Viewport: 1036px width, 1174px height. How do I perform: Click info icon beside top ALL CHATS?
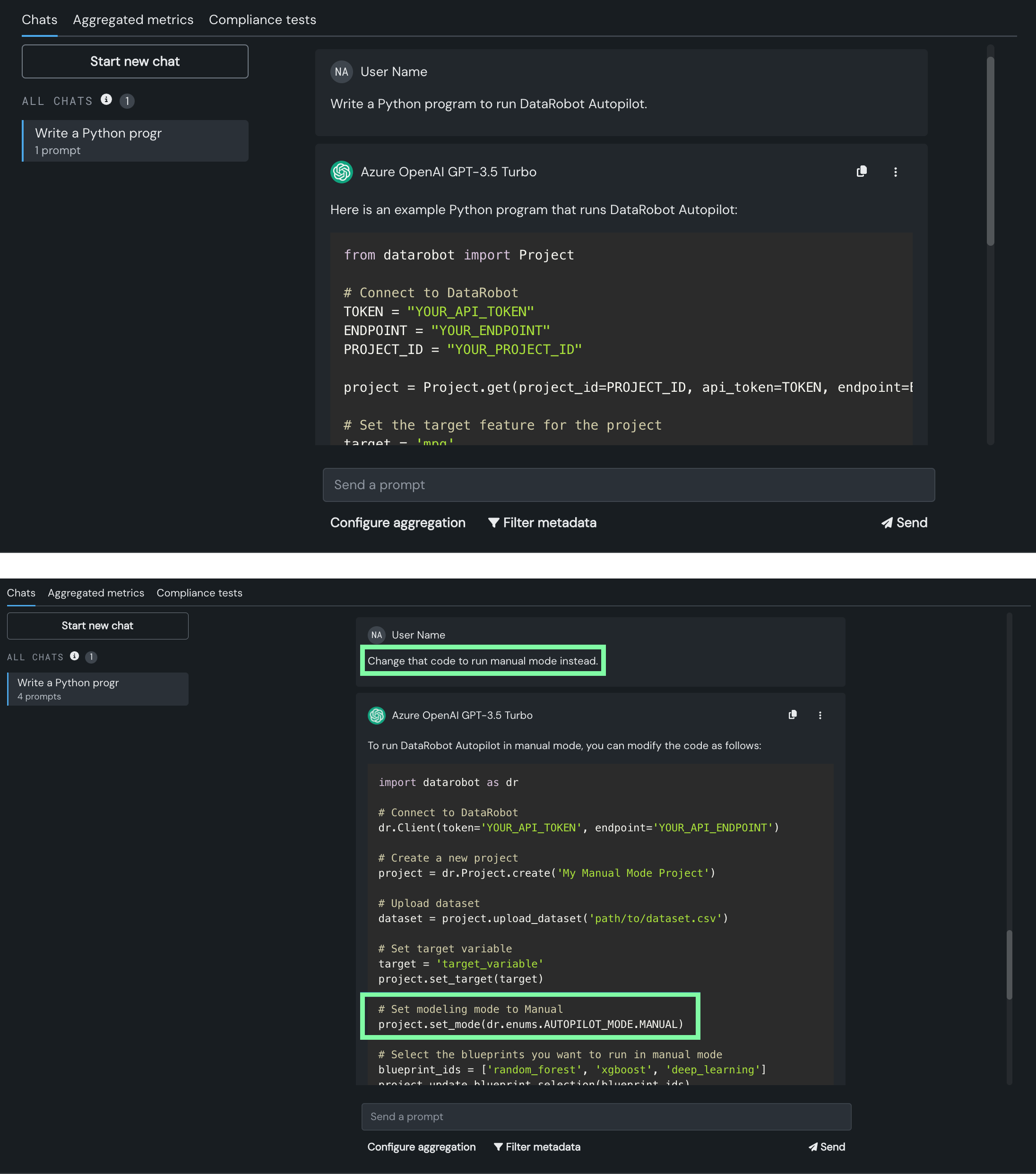pos(106,100)
